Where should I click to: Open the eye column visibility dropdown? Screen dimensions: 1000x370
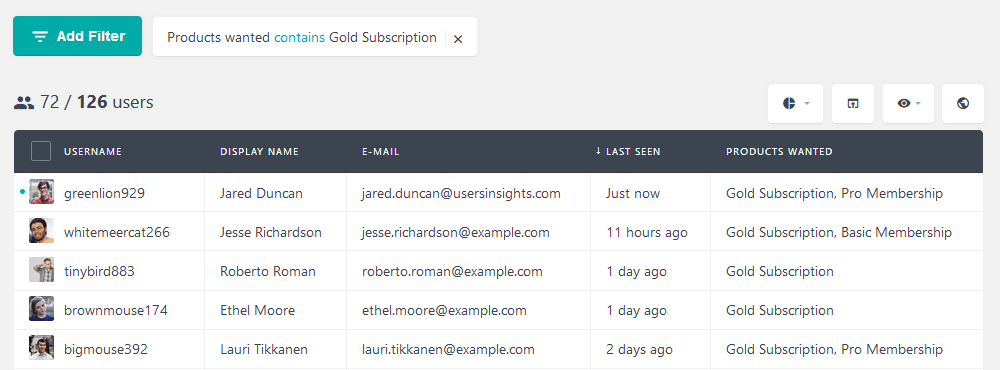pos(908,103)
